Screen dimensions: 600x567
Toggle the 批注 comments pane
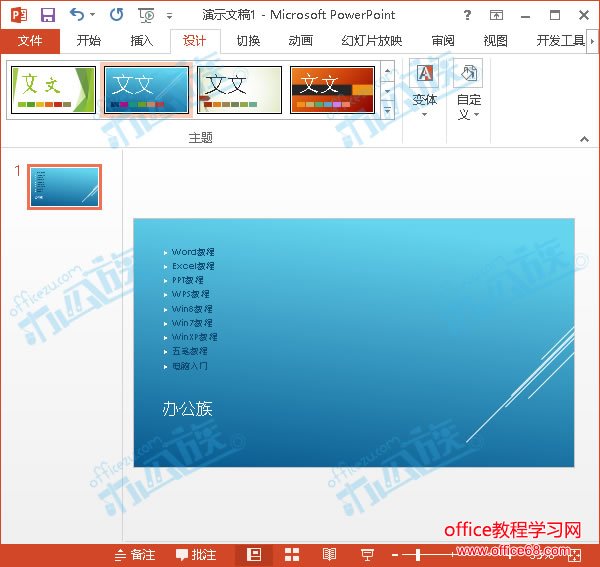(x=196, y=555)
